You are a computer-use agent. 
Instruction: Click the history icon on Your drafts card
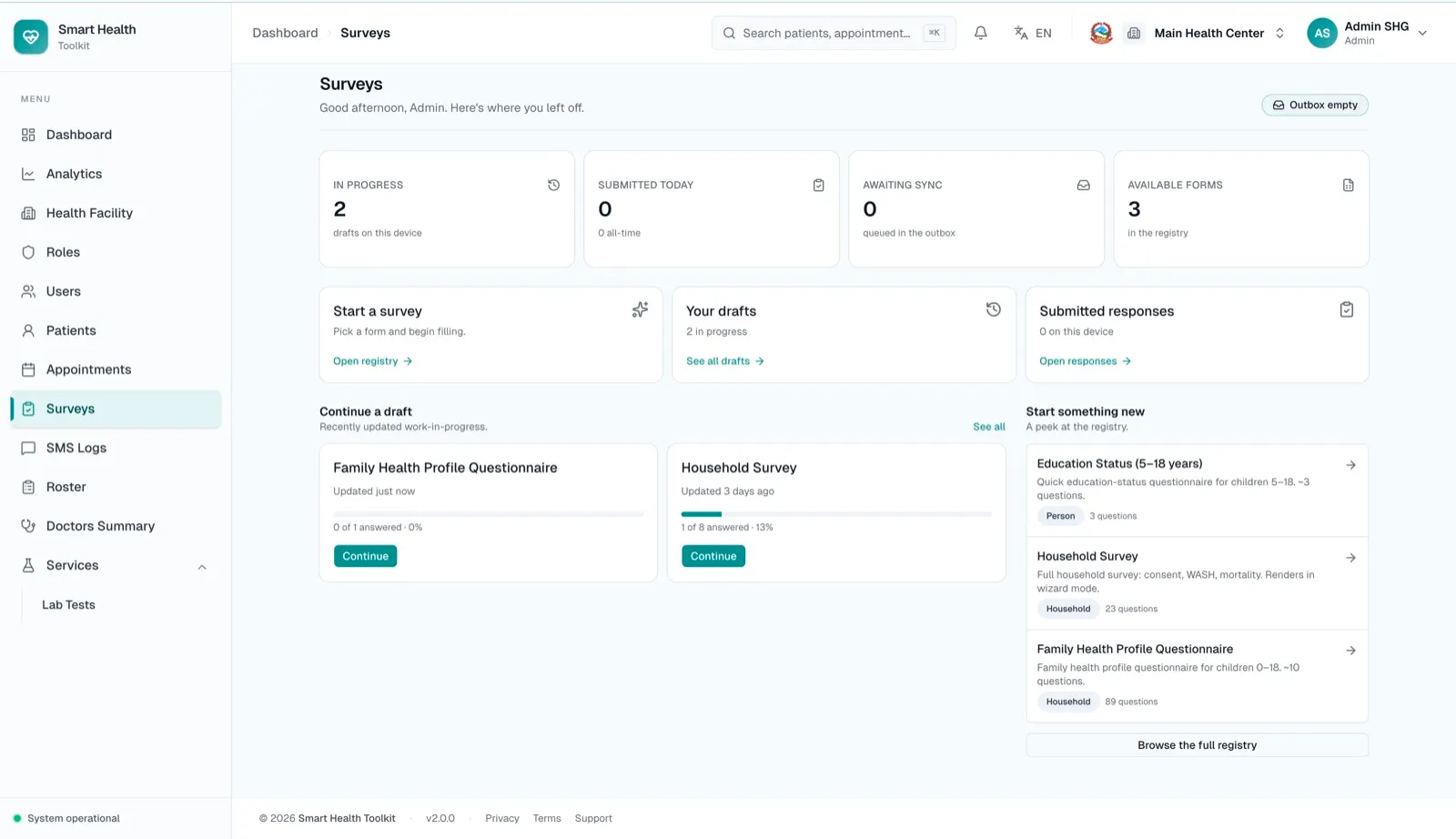(x=993, y=309)
